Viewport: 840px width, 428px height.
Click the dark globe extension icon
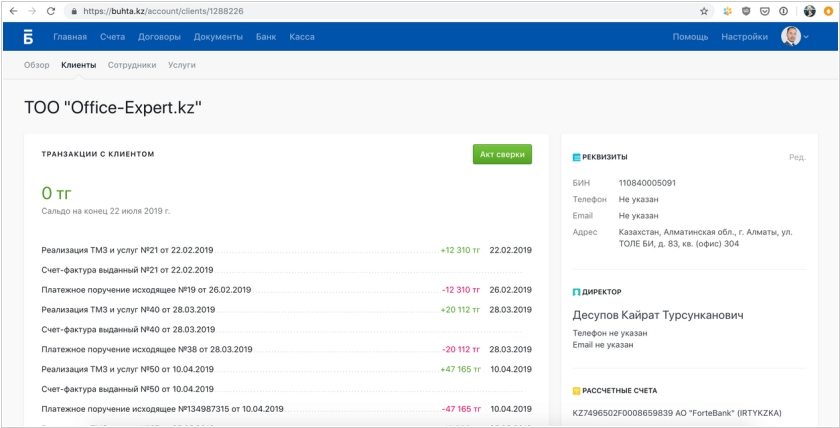pos(809,11)
